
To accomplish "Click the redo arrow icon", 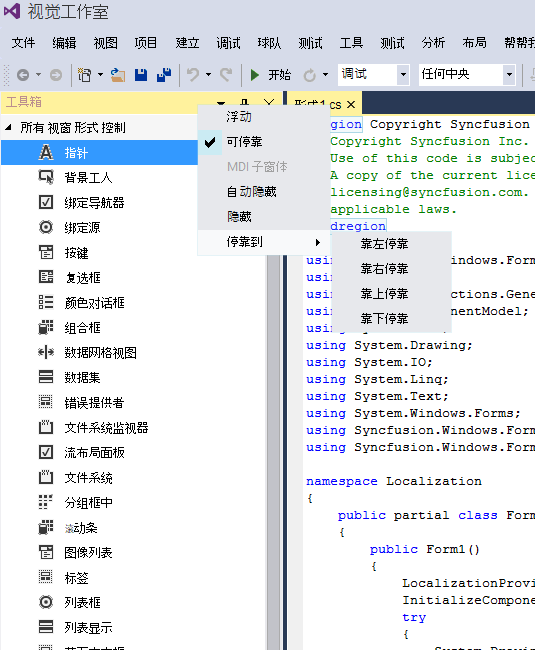I will coord(226,75).
